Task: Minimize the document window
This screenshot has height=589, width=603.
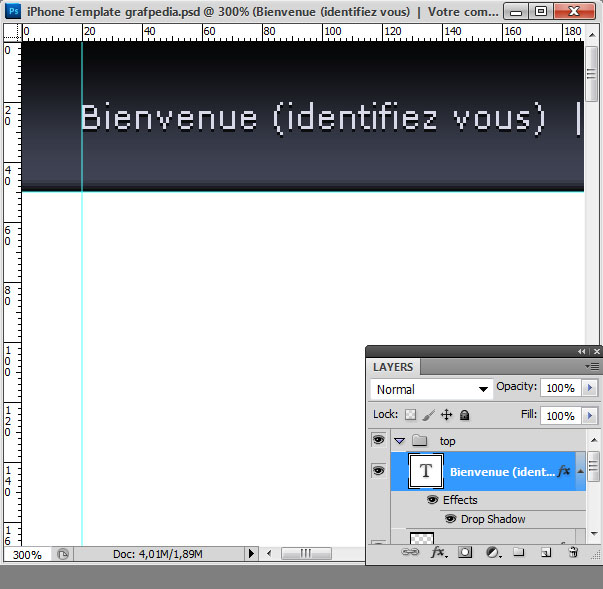Action: click(516, 12)
